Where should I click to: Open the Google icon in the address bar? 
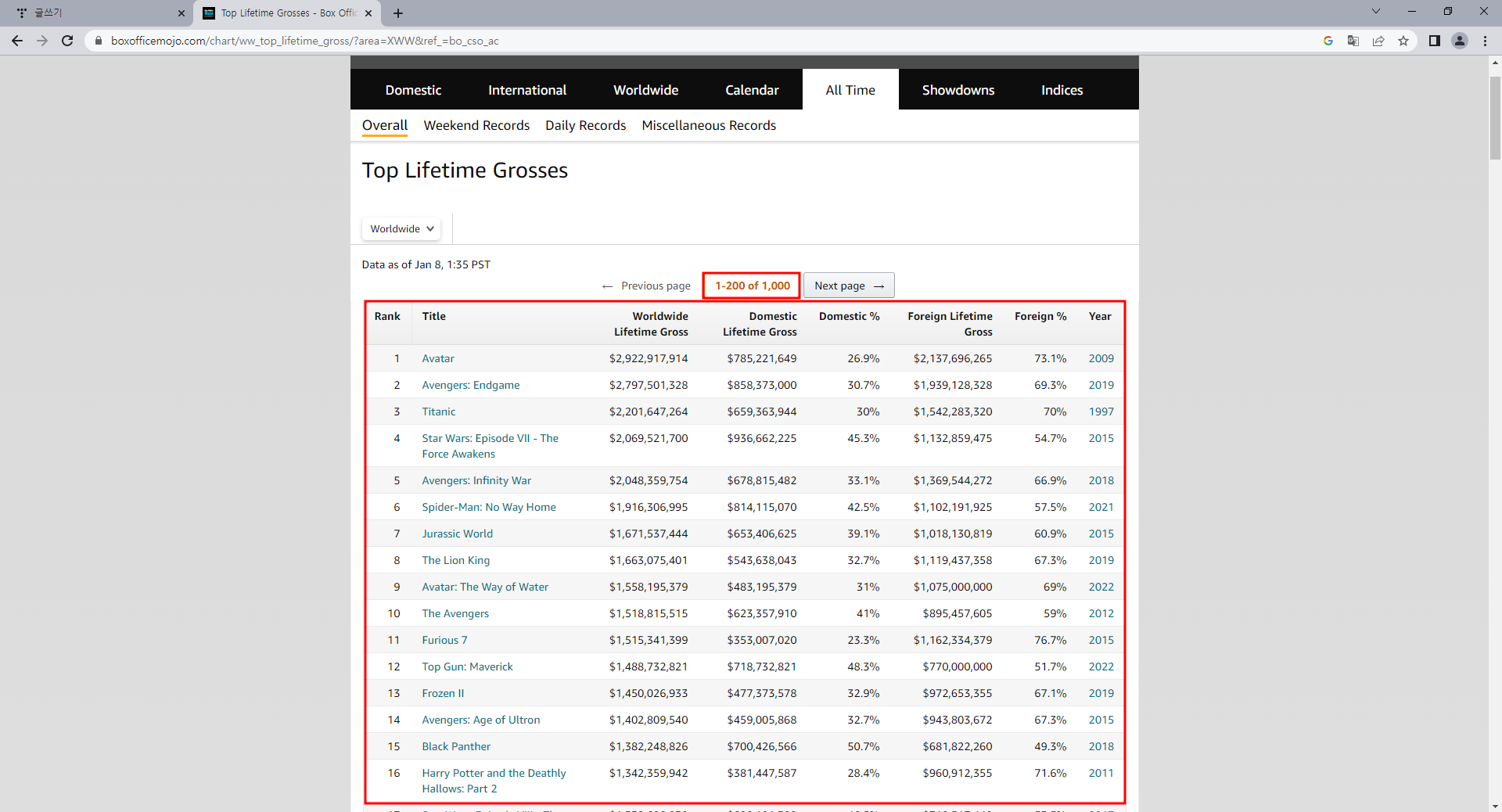click(x=1328, y=41)
